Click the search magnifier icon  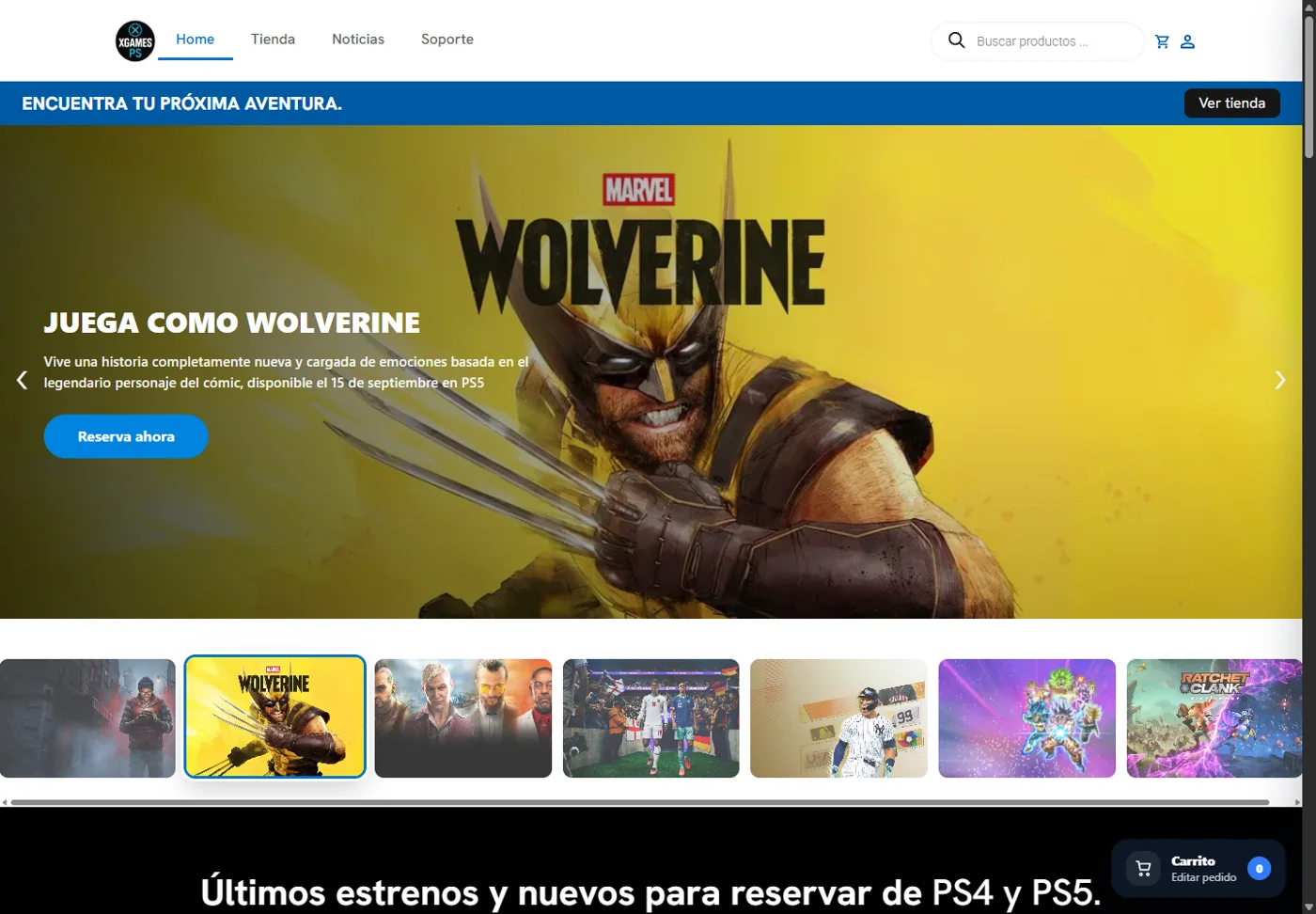pos(956,40)
